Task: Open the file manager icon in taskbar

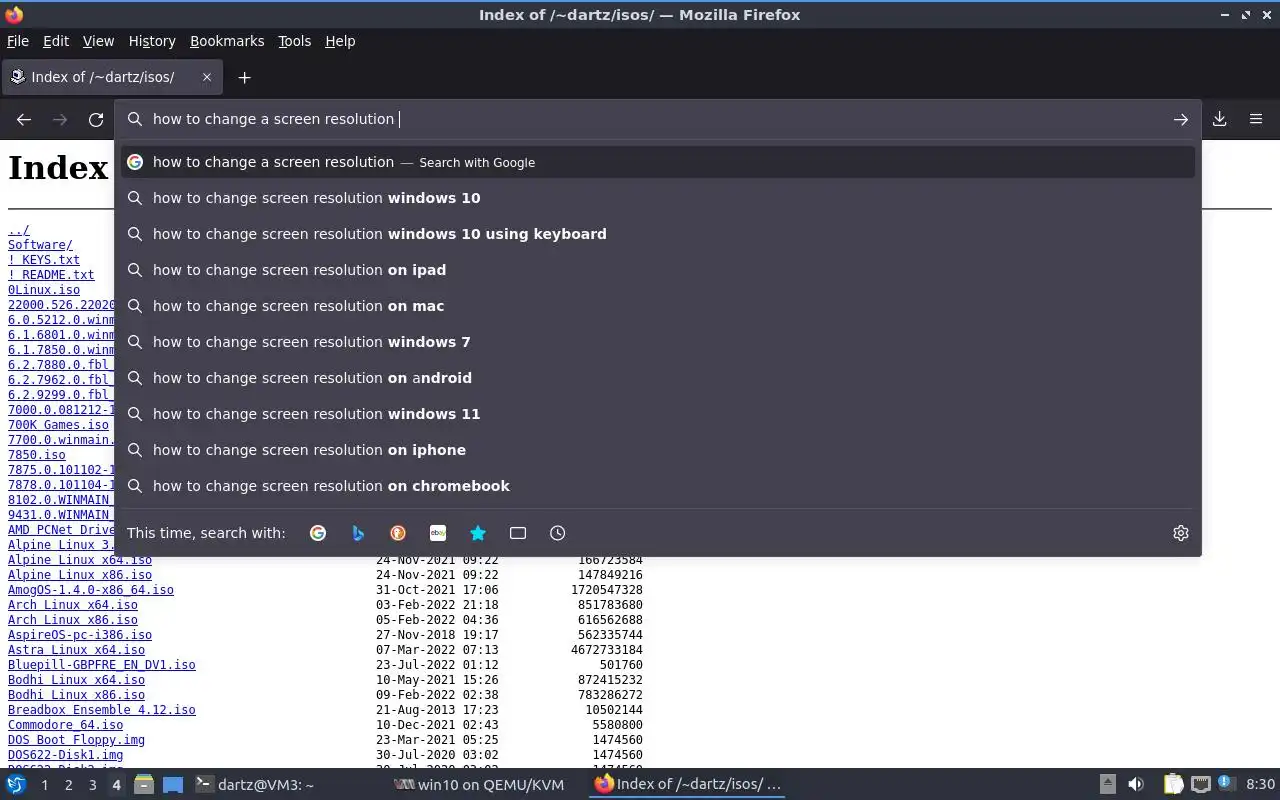Action: point(144,785)
